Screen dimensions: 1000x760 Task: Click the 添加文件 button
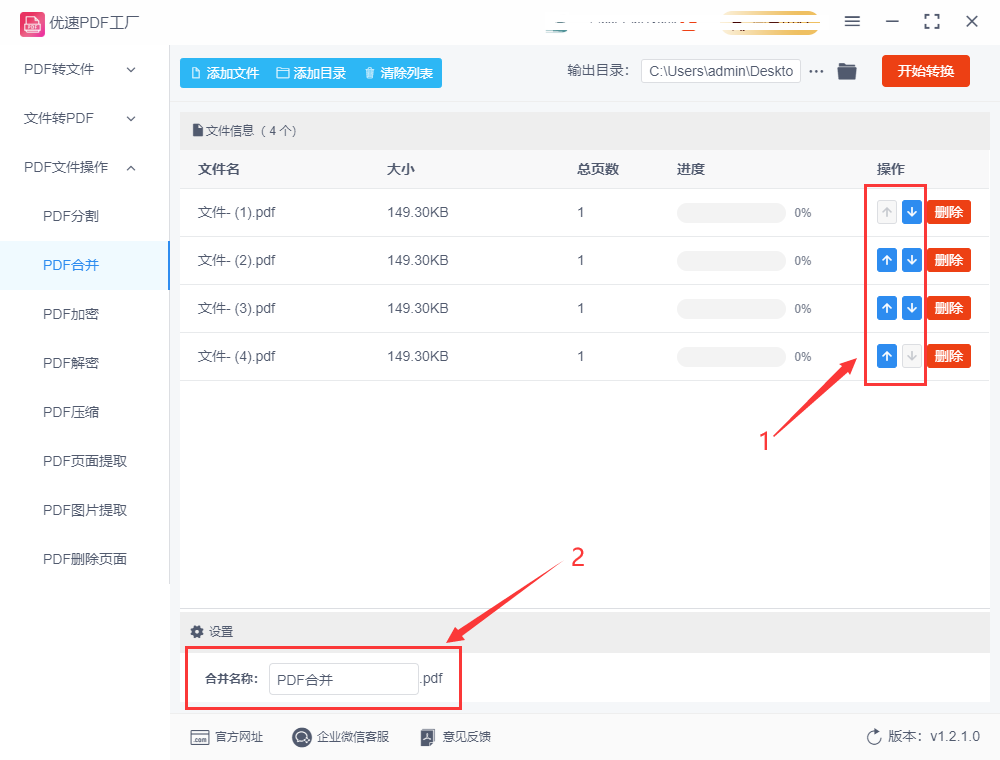click(225, 73)
